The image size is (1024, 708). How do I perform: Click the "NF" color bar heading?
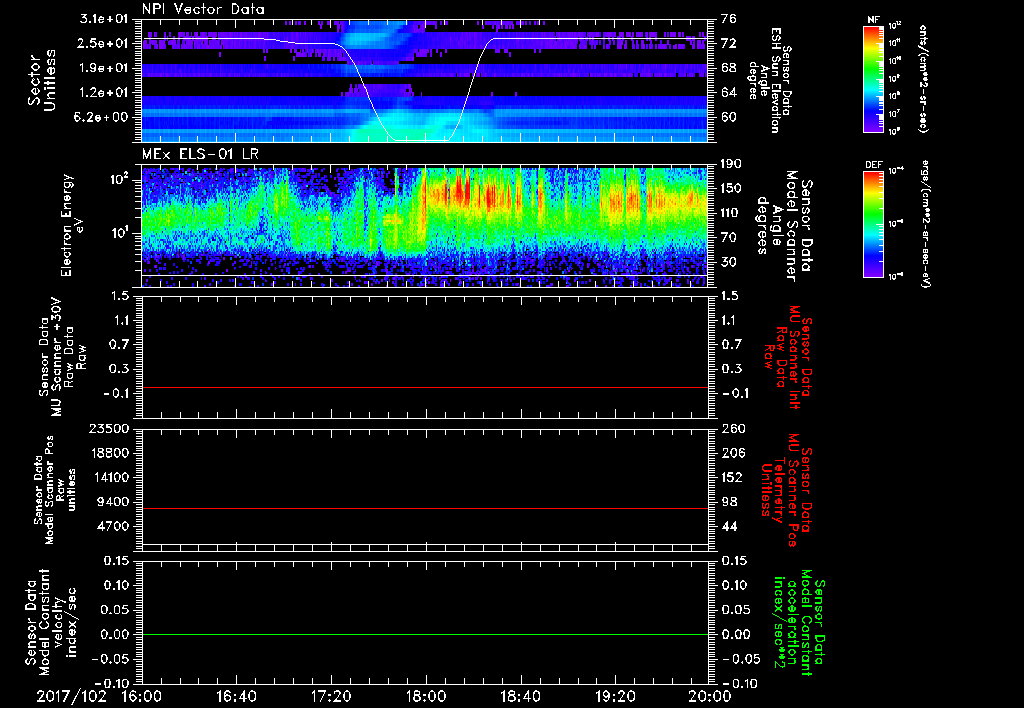[873, 20]
